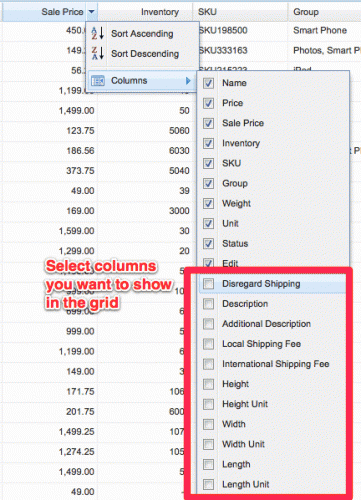Viewport: 361px width, 500px height.
Task: Enable the Length column checkbox
Action: point(209,464)
